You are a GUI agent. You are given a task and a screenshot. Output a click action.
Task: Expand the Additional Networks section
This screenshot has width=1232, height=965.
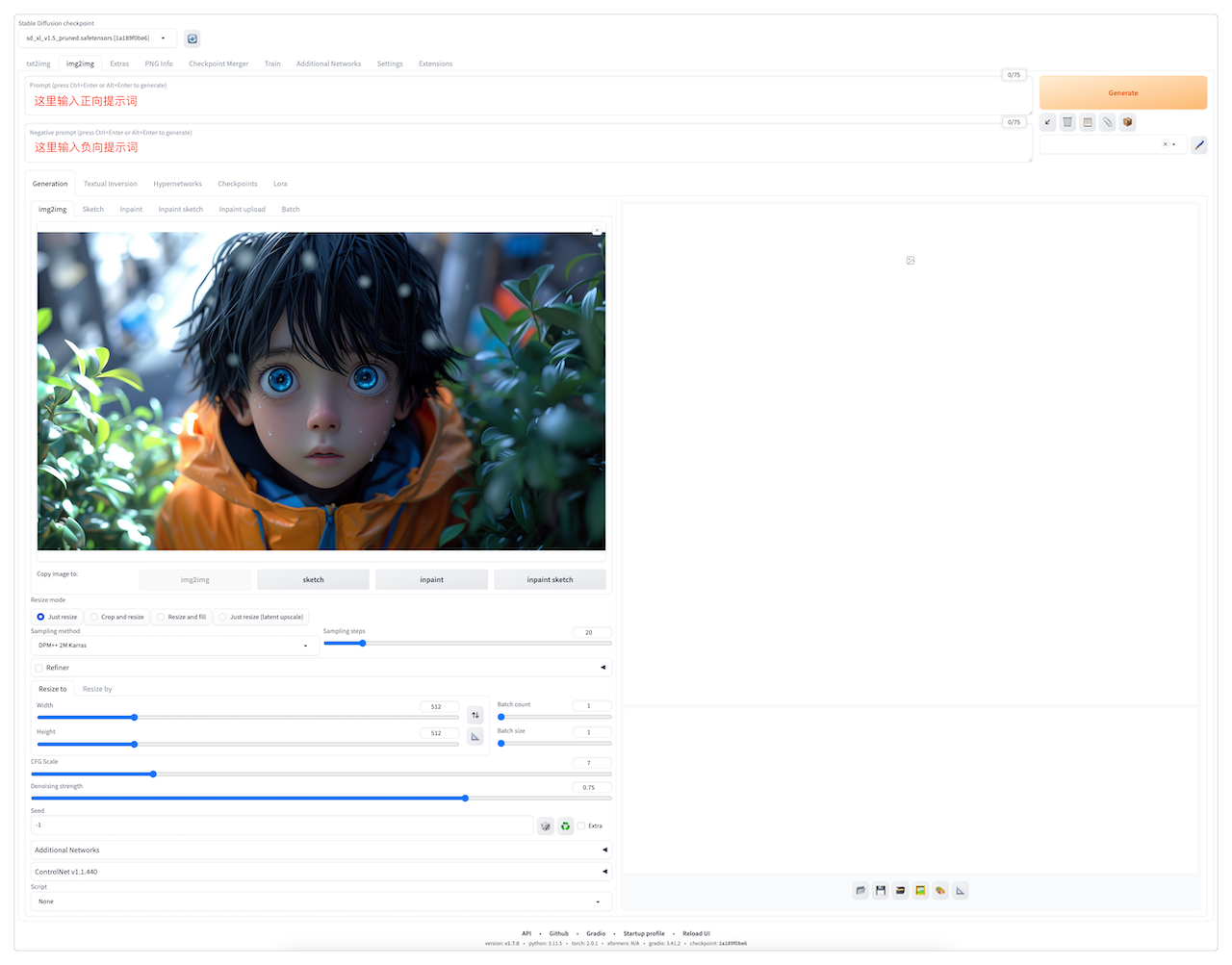point(321,851)
